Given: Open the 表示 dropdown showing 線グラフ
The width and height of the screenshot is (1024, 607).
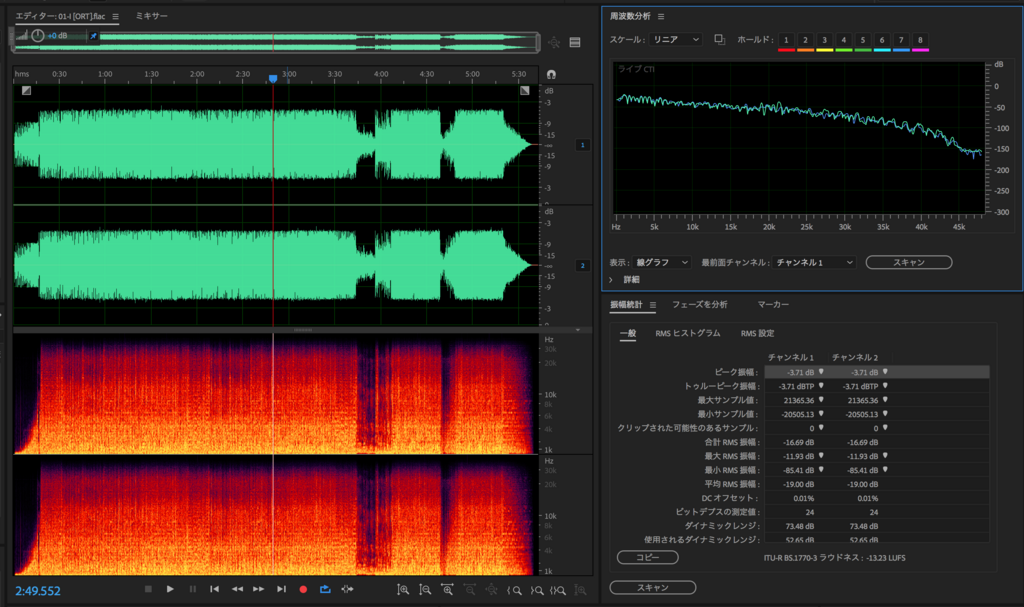Looking at the screenshot, I should coord(662,263).
